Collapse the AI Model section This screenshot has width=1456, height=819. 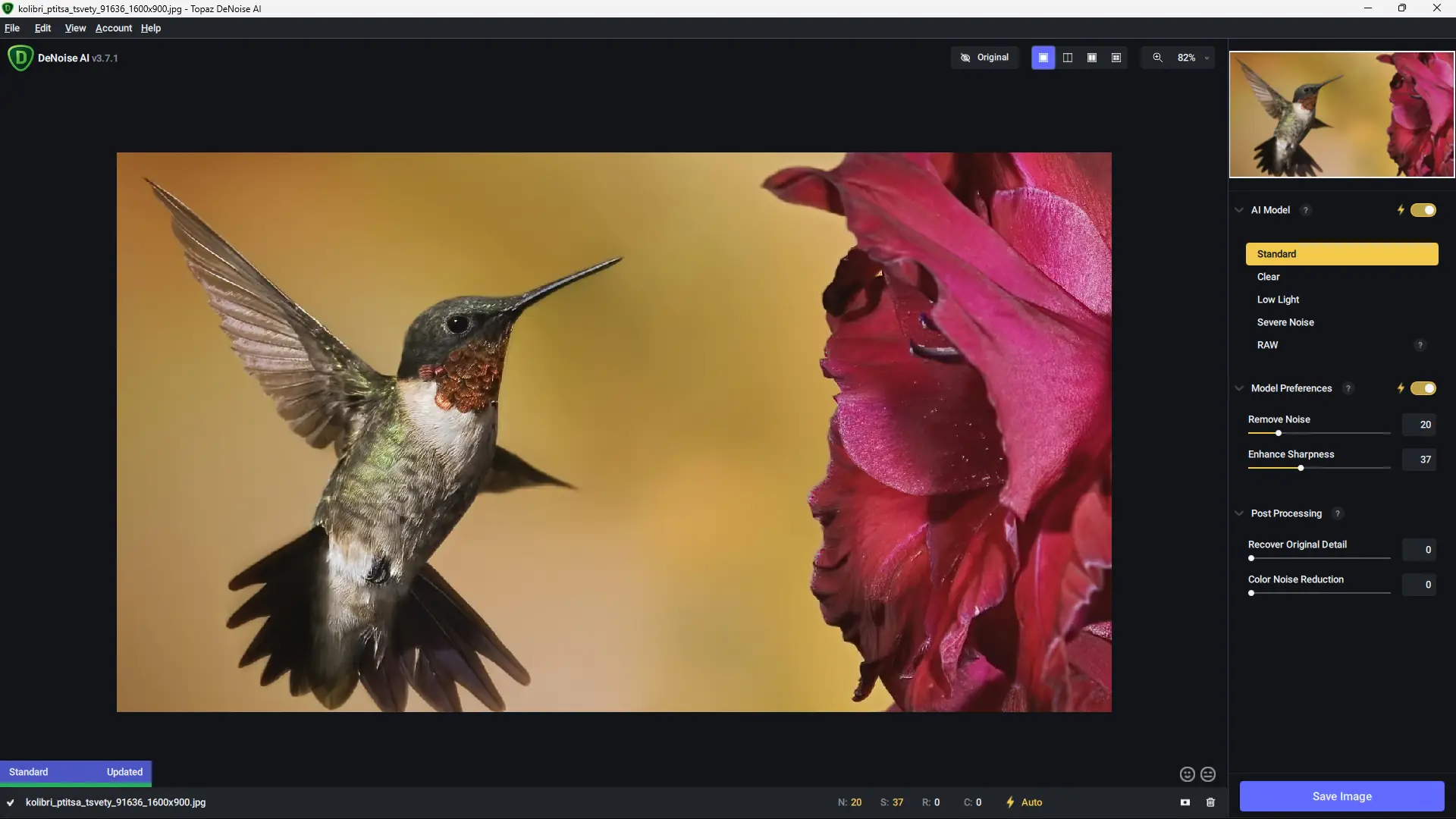1238,210
